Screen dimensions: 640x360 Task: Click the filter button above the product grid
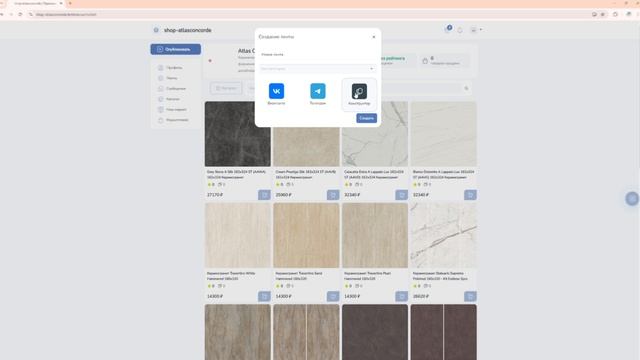(x=226, y=88)
